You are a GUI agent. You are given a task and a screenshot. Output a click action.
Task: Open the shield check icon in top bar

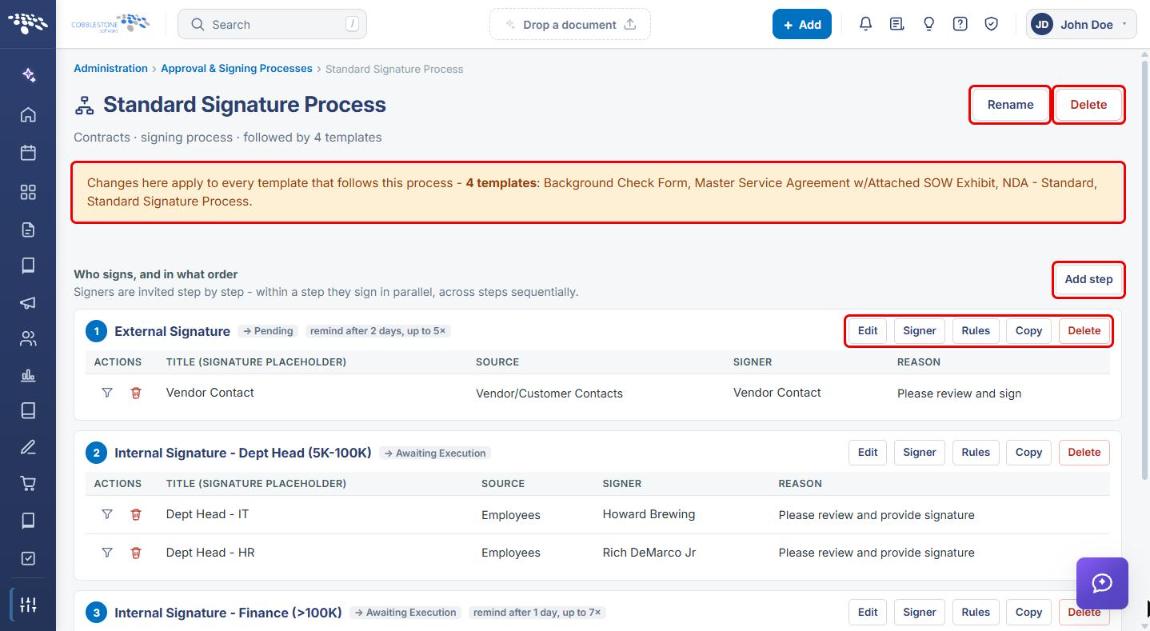991,24
